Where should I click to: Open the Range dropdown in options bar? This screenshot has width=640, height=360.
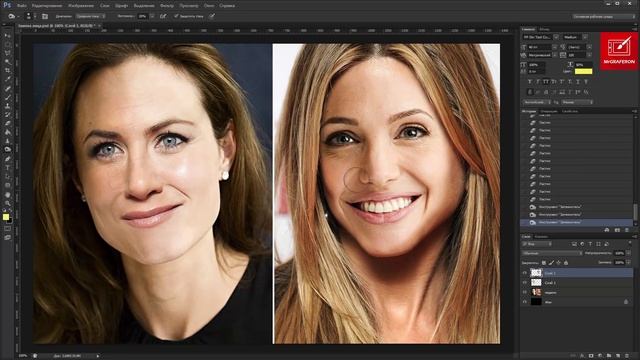click(x=91, y=16)
